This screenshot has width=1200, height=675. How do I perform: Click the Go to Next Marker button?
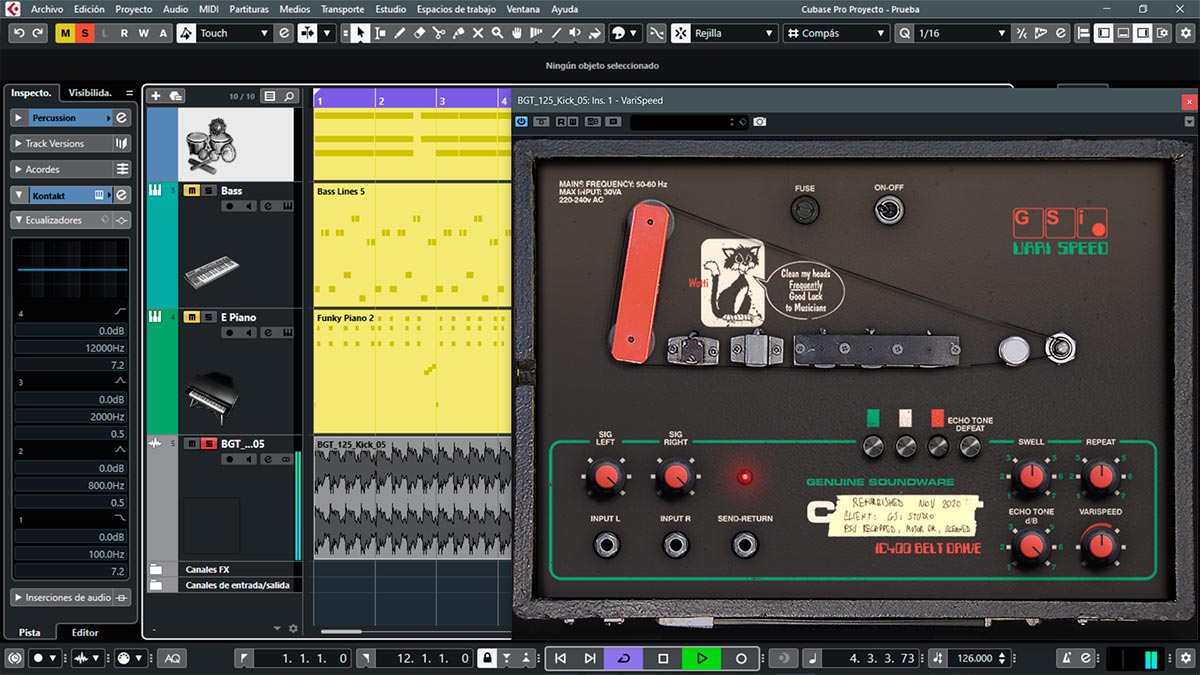coord(590,658)
